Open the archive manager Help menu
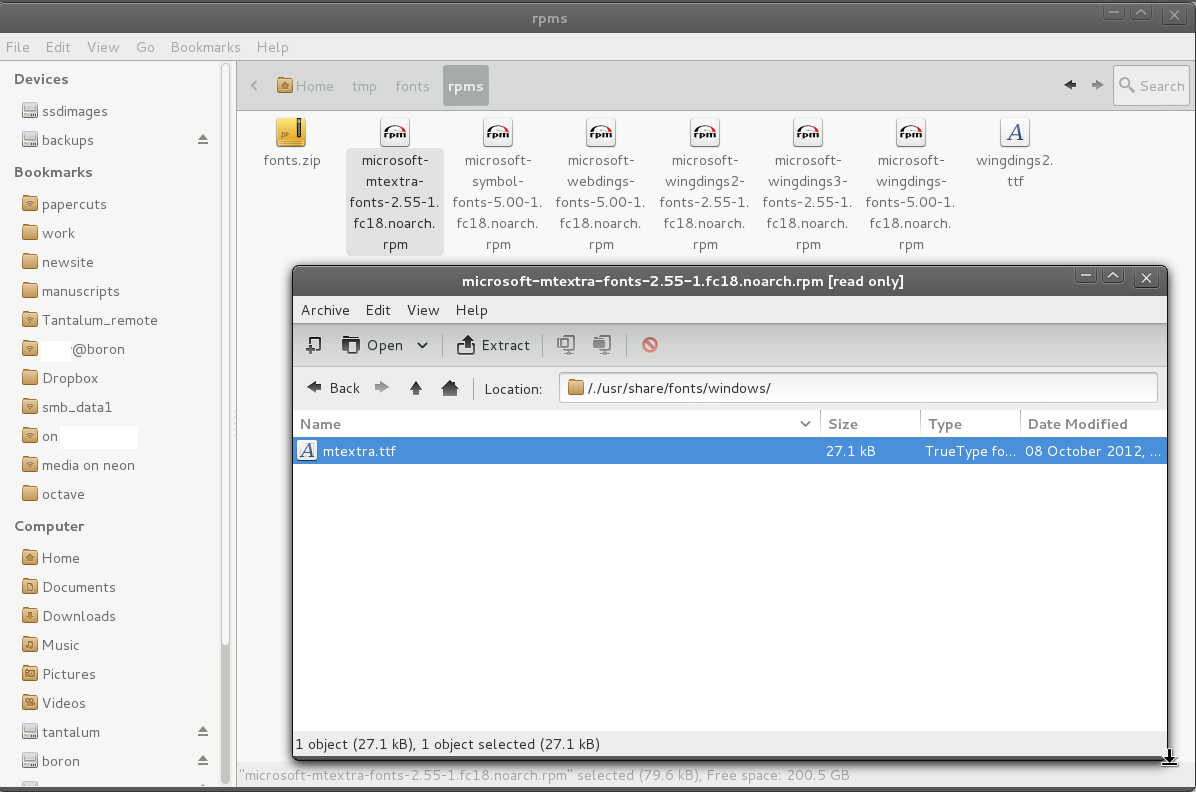This screenshot has width=1196, height=792. point(471,310)
